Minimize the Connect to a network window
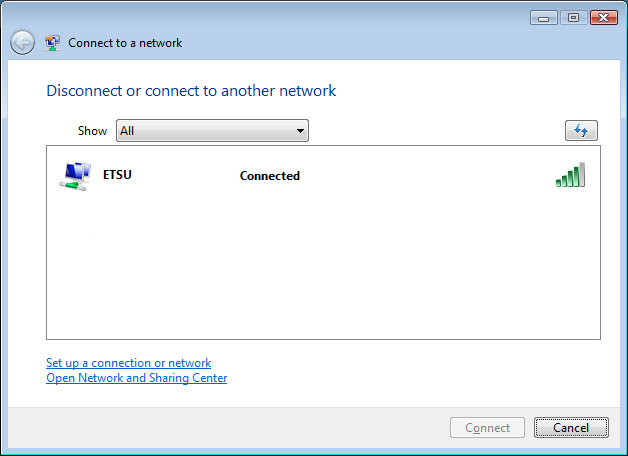The width and height of the screenshot is (628, 456). 545,17
